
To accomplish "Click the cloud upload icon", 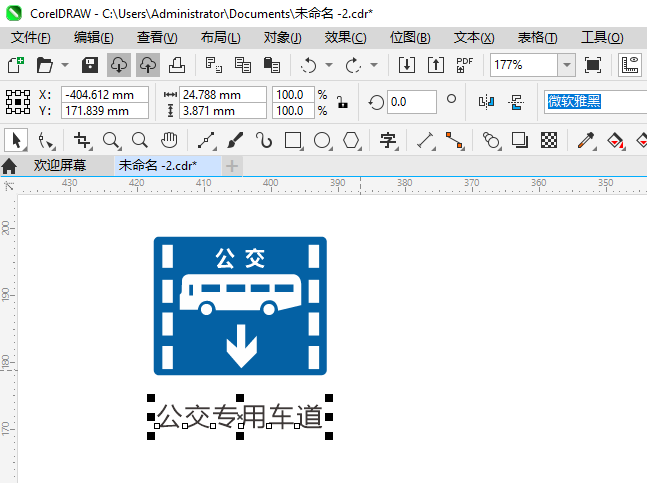I will tap(148, 65).
